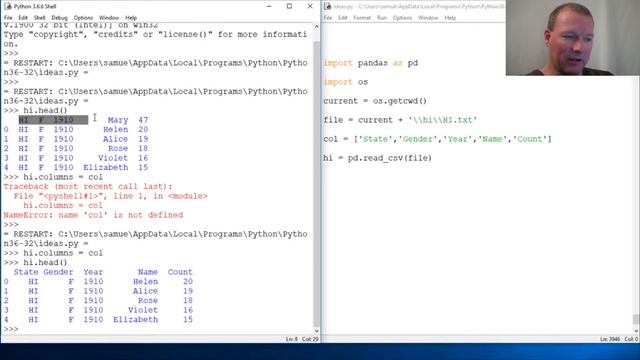Open File menu in Python Shell
The image size is (640, 360).
[8, 18]
